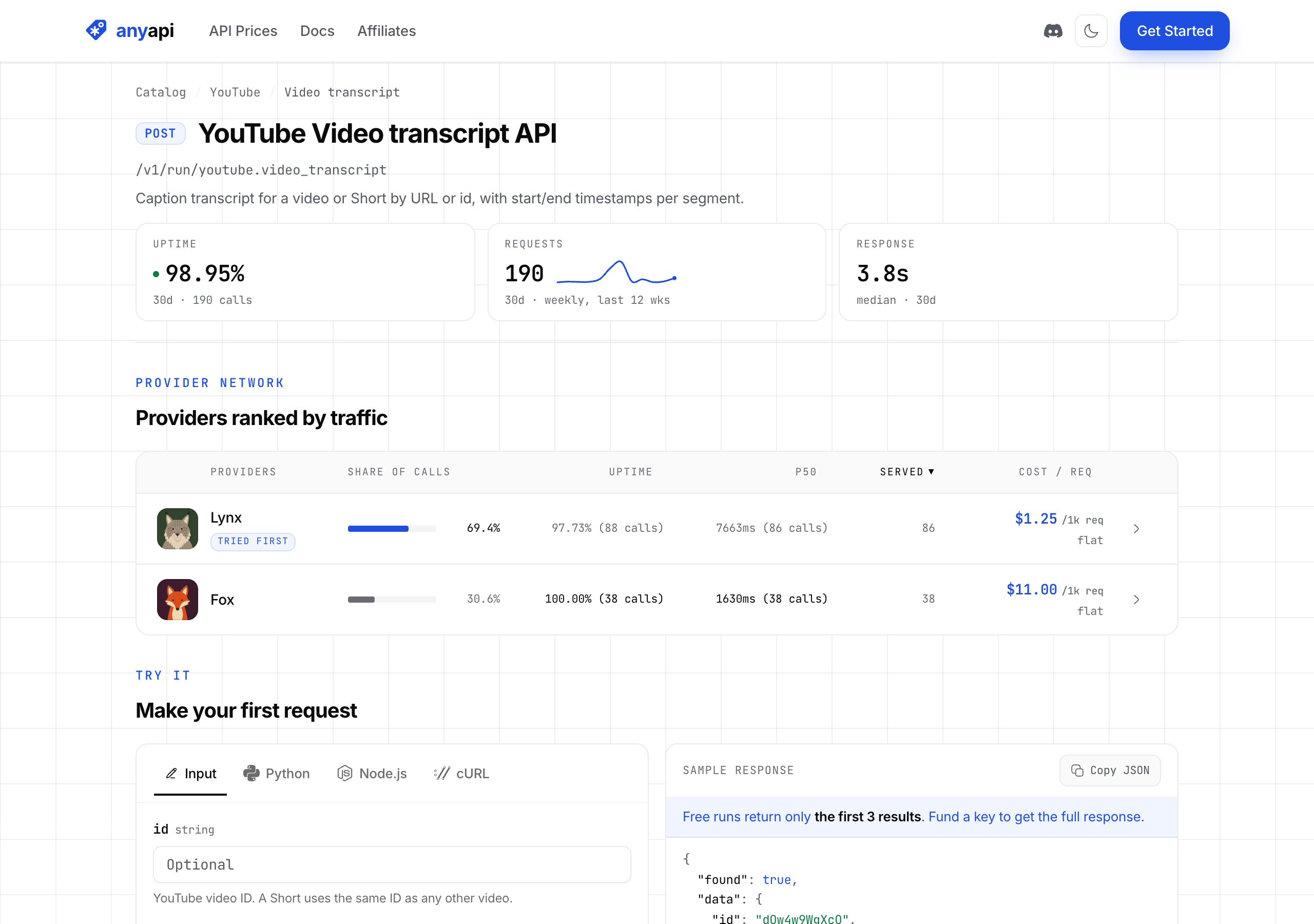Screen dimensions: 1314x924
Task: Sort by the Providers column header
Action: pos(243,472)
